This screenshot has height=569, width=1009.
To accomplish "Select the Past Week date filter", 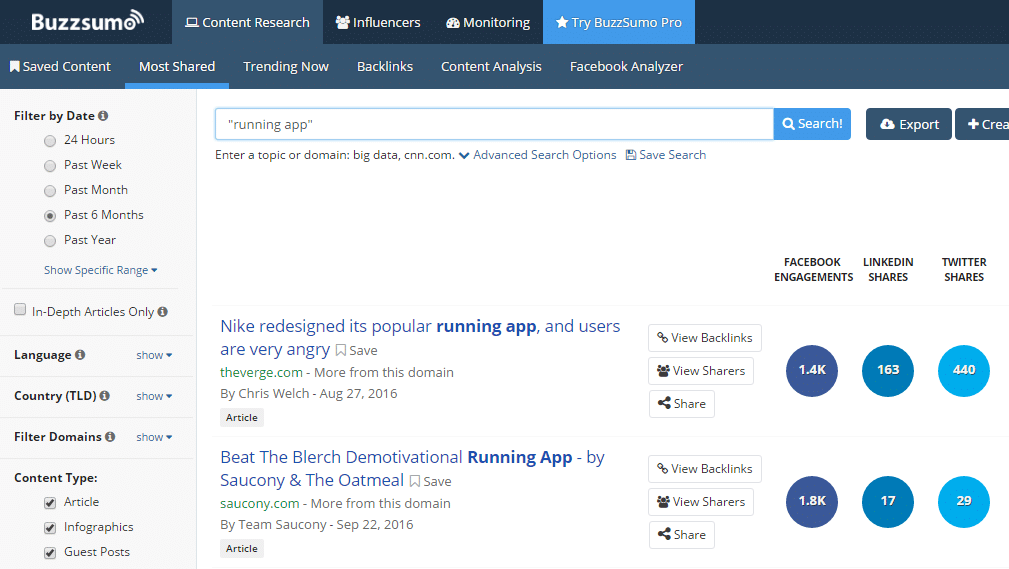I will tap(50, 166).
